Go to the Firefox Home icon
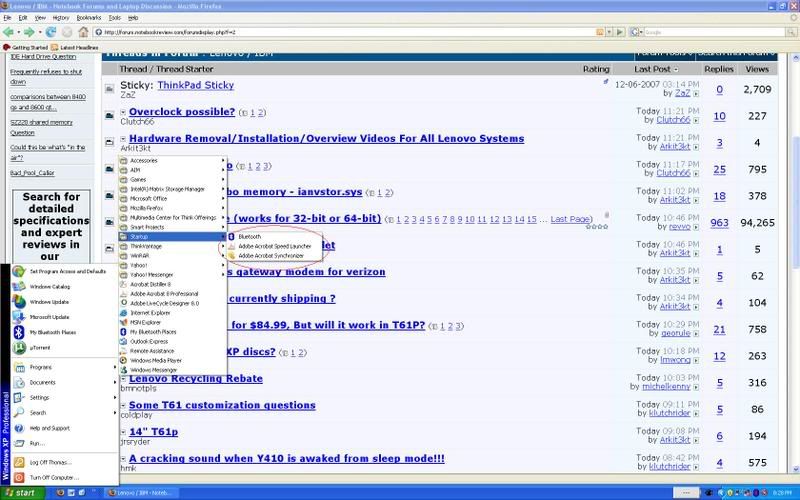Screen dimensions: 800x500 point(83,32)
